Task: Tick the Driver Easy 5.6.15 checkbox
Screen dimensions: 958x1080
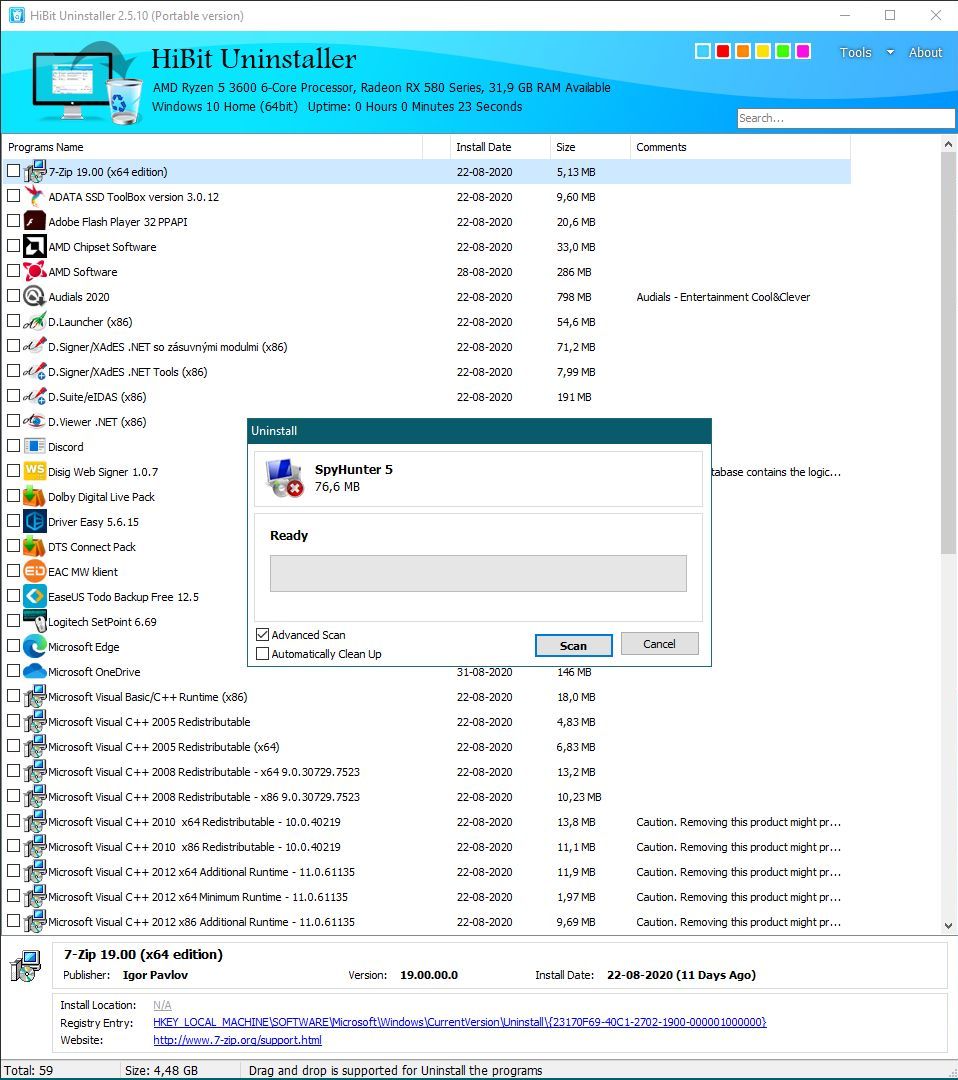Action: [13, 521]
